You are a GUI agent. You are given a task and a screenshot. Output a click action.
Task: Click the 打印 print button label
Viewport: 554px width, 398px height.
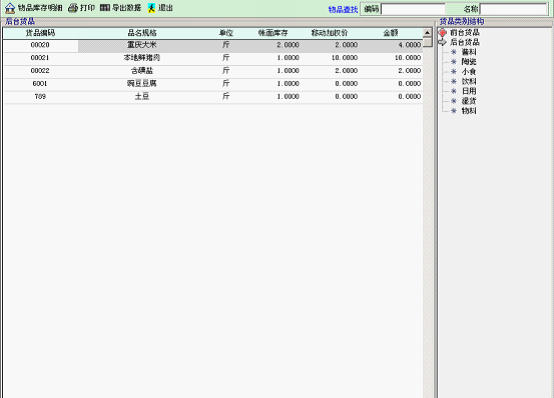87,8
